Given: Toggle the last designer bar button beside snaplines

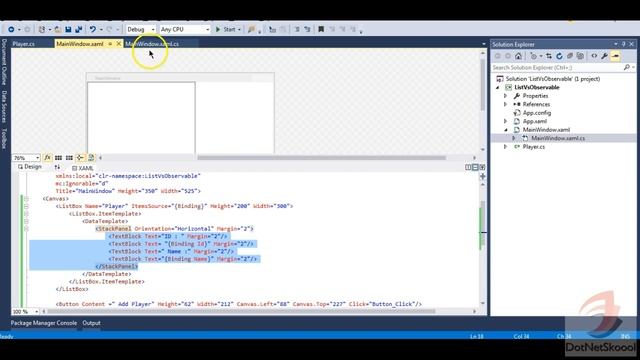Looking at the screenshot, I should tap(91, 158).
